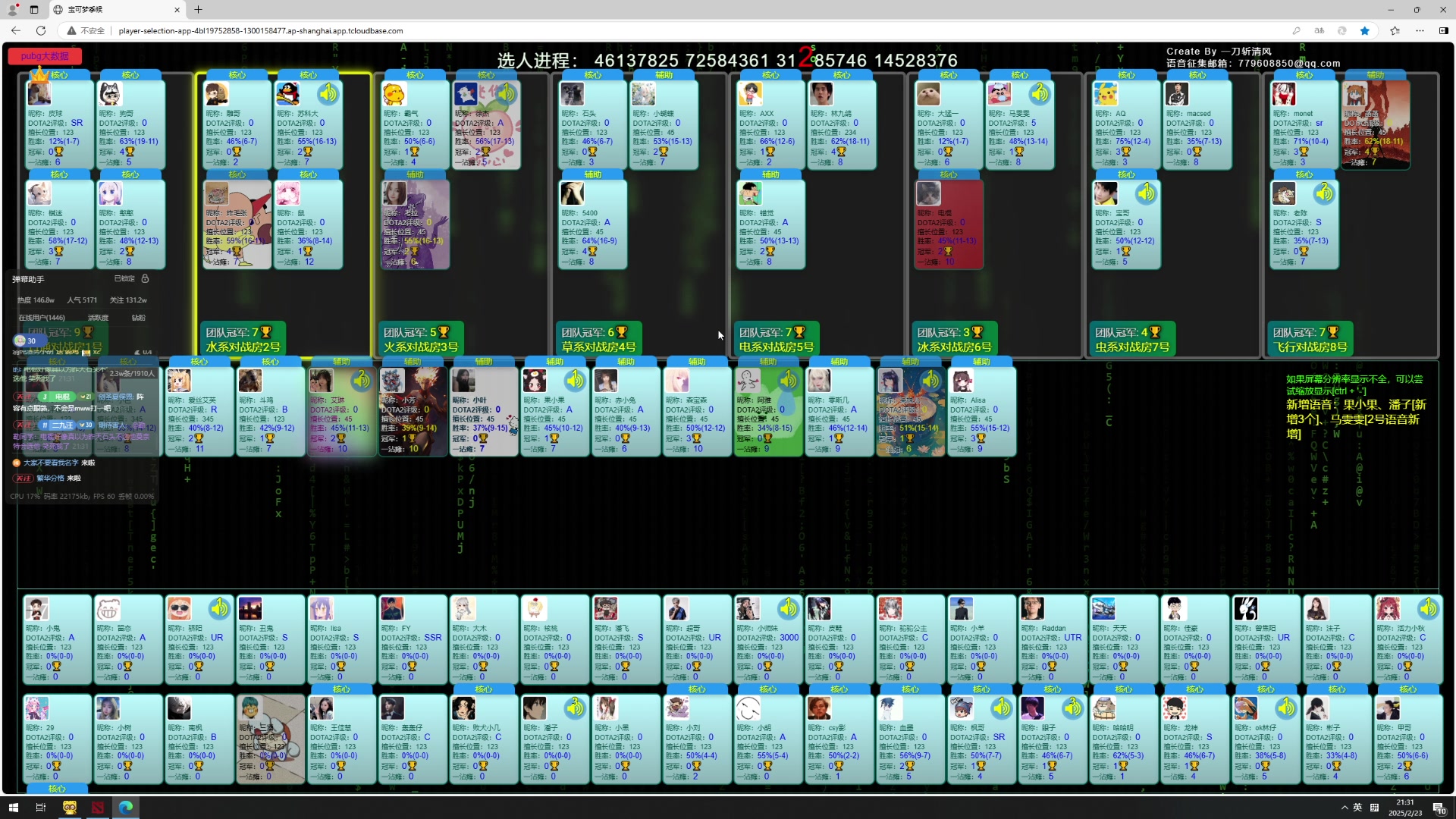This screenshot has height=819, width=1456.
Task: Click the browser address bar URL
Action: 261,31
